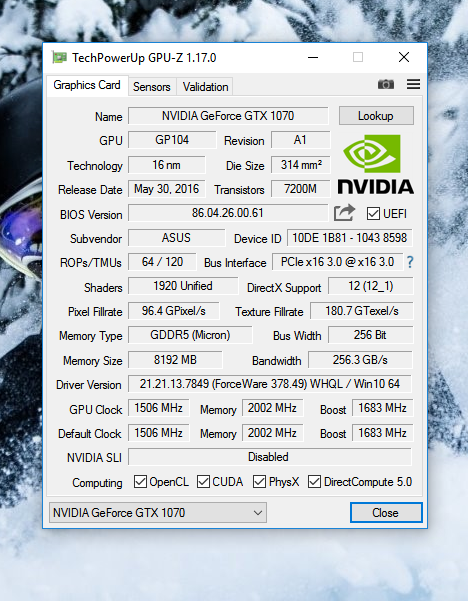
Task: Click the Device ID field 10DE 1B81
Action: click(350, 238)
